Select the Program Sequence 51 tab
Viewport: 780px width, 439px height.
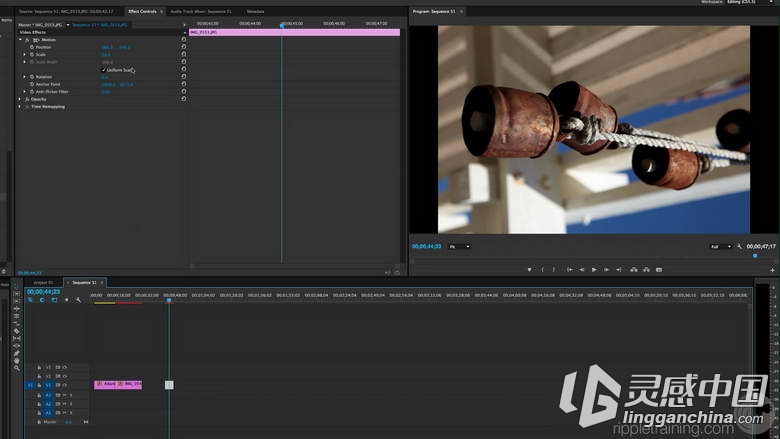pyautogui.click(x=434, y=11)
